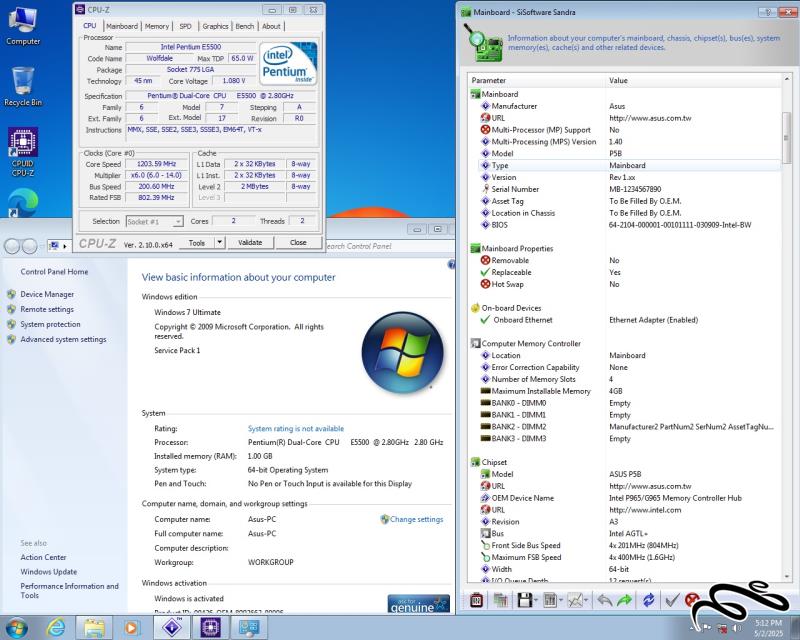Click the graph chart icon in Sandra toolbar
The image size is (800, 640).
click(574, 600)
